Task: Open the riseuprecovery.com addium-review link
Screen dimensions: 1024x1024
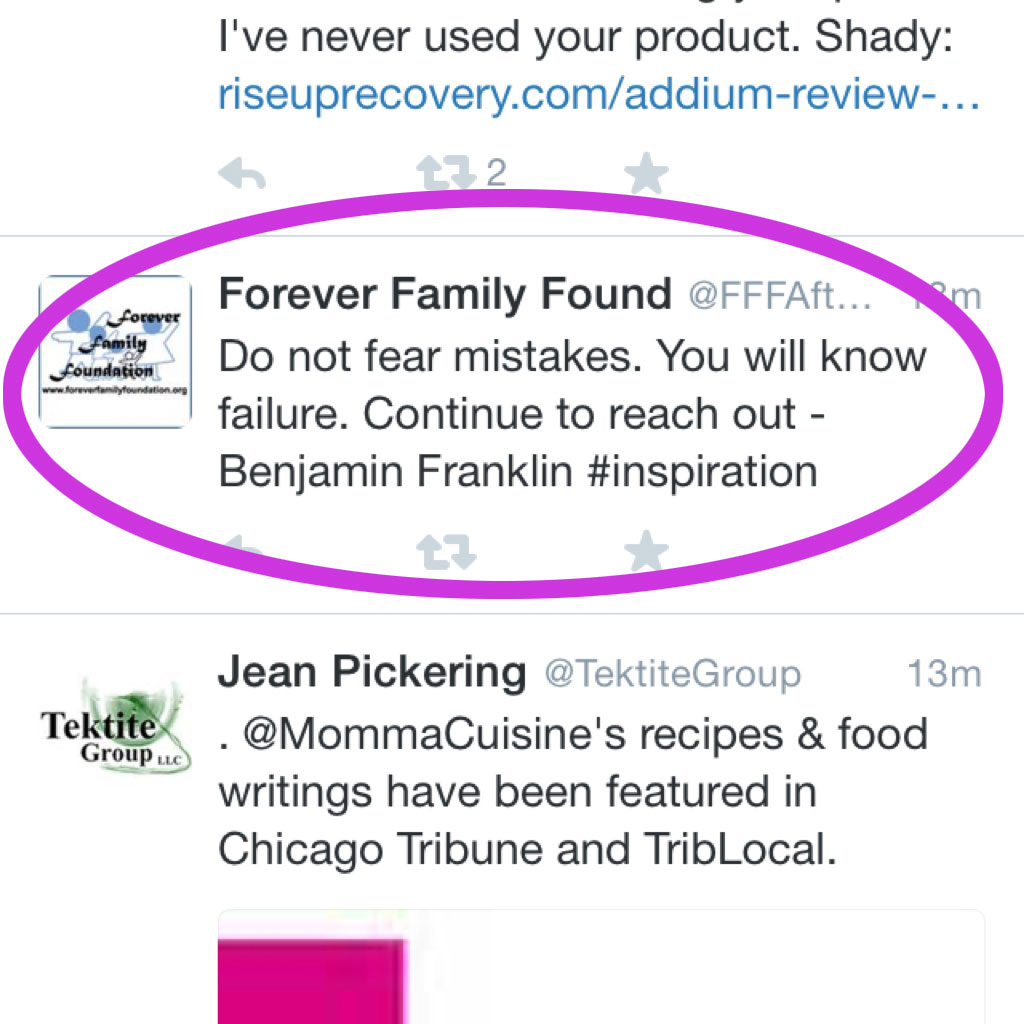Action: [598, 95]
